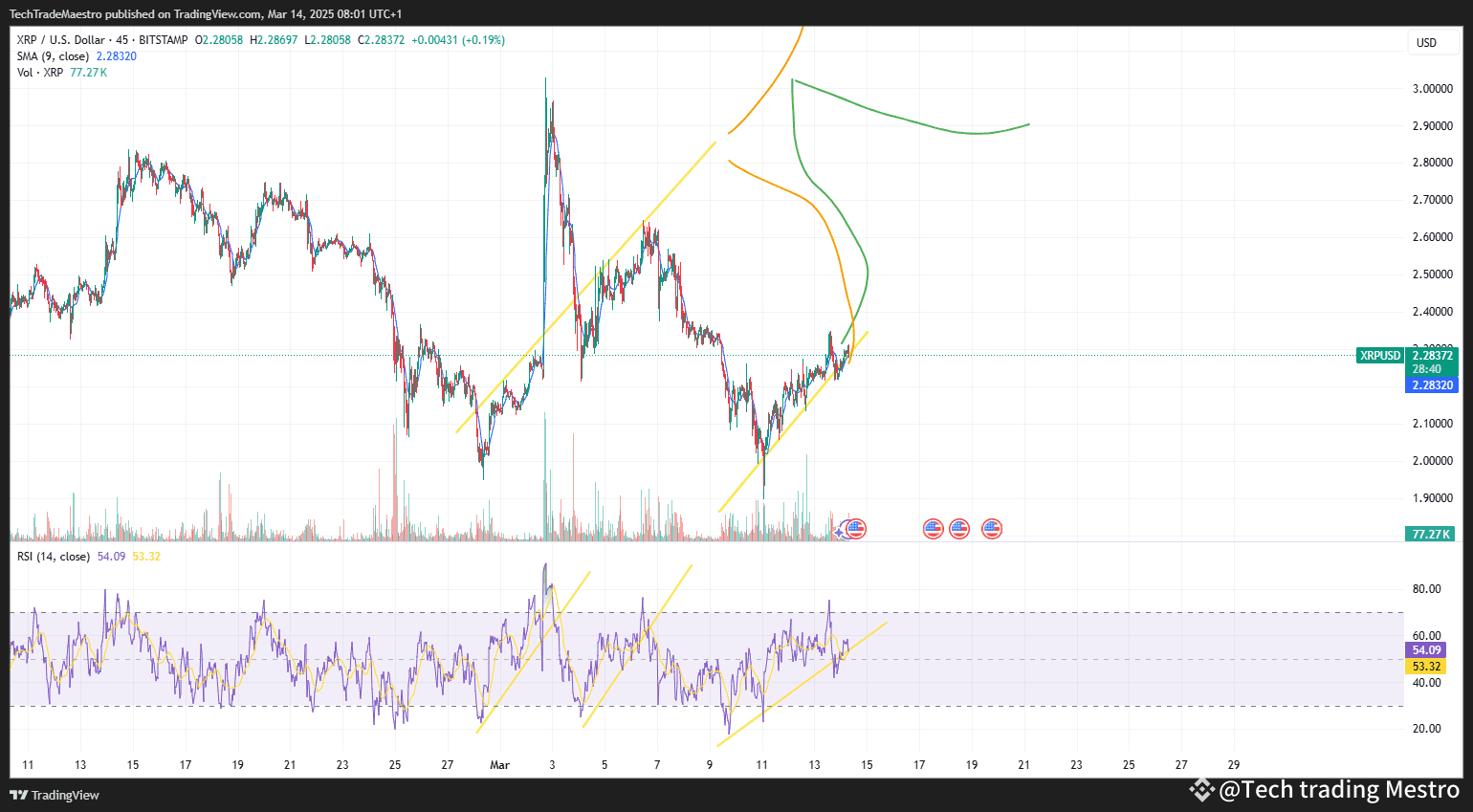The width and height of the screenshot is (1473, 812).
Task: Open the US flag economic event touching the sparkle icon
Action: pyautogui.click(x=856, y=528)
